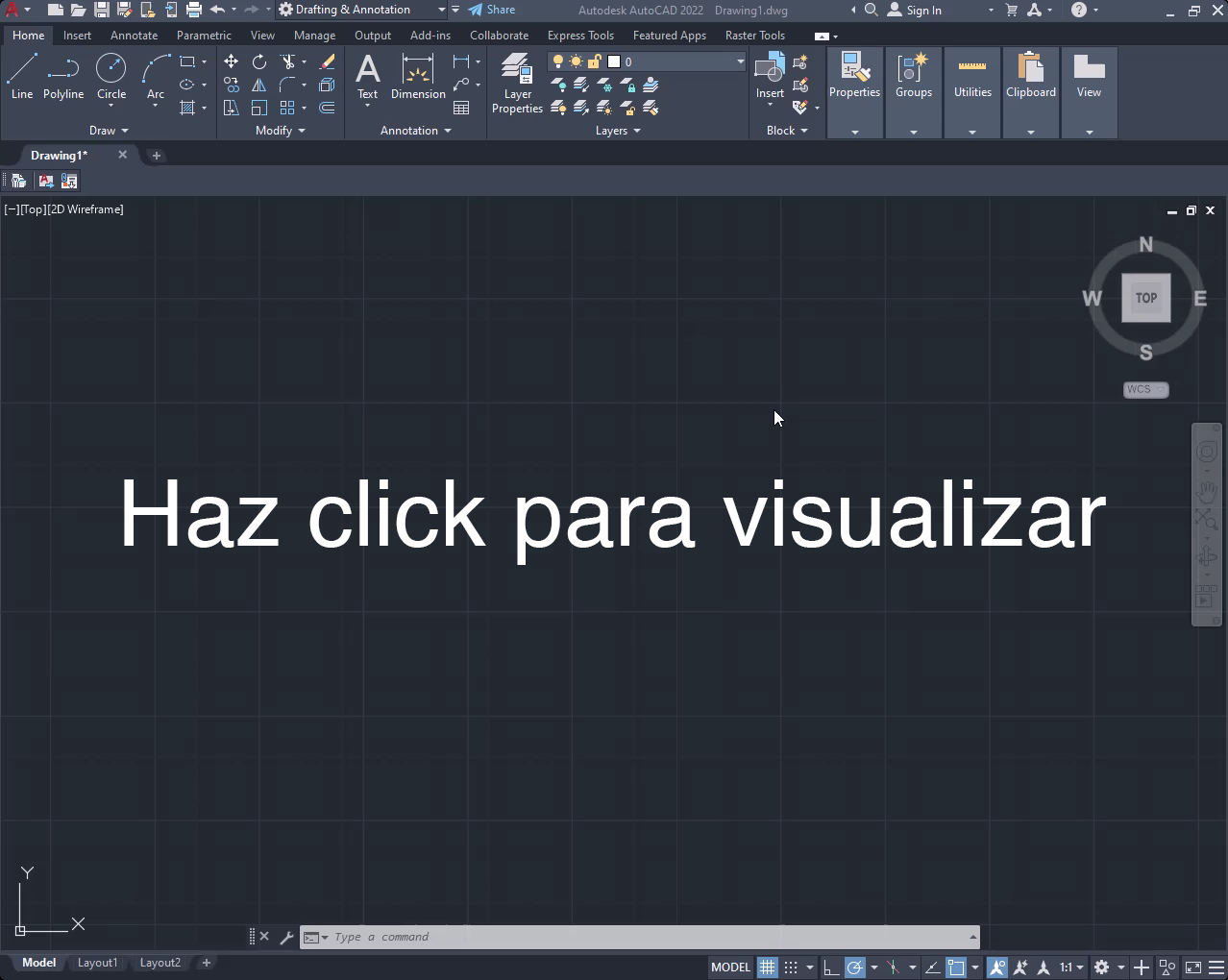1228x980 pixels.
Task: Click the Share button
Action: point(492,10)
